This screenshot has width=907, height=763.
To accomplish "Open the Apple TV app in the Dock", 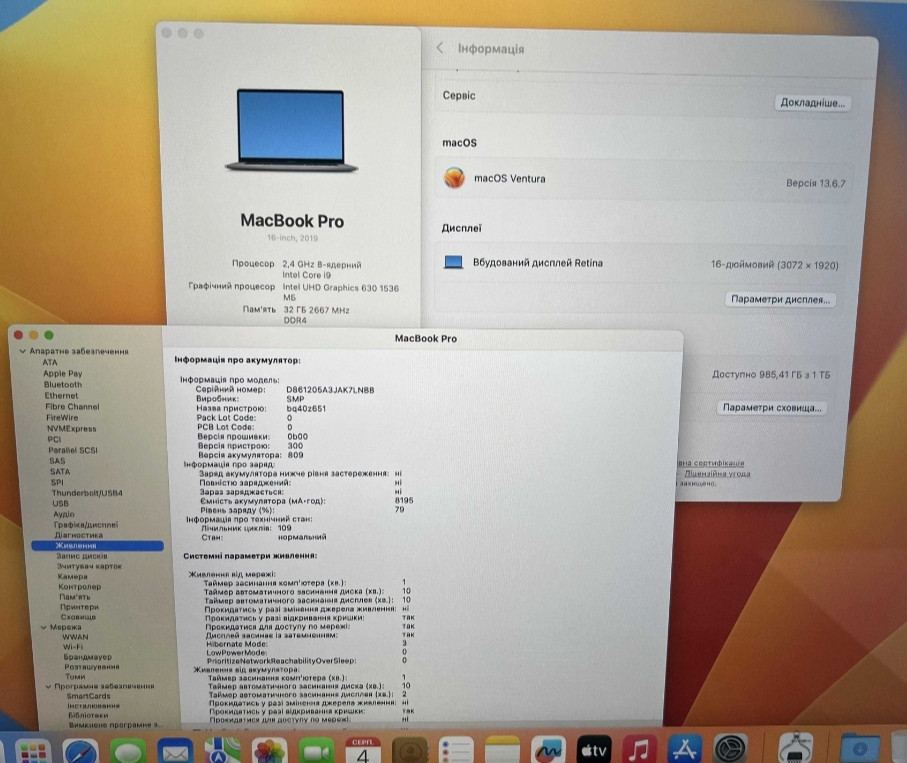I will pyautogui.click(x=593, y=749).
